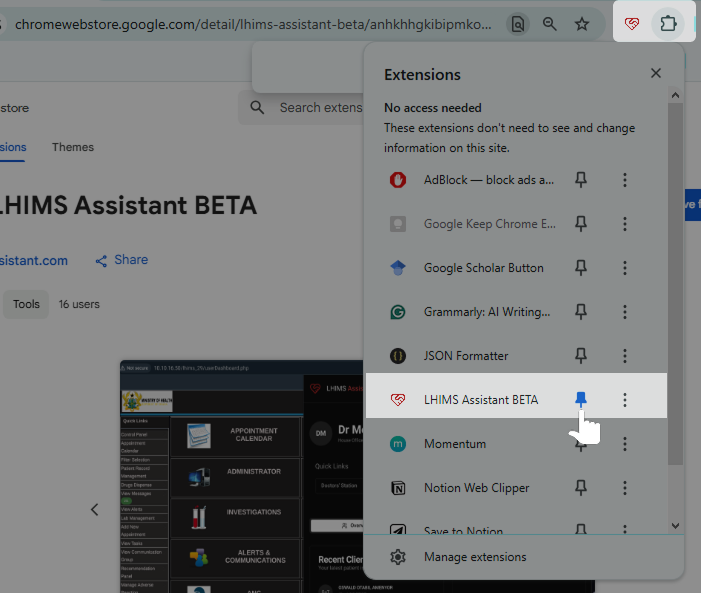Open Grammarly extension from the list
Viewport: 701px width, 593px height.
[487, 312]
